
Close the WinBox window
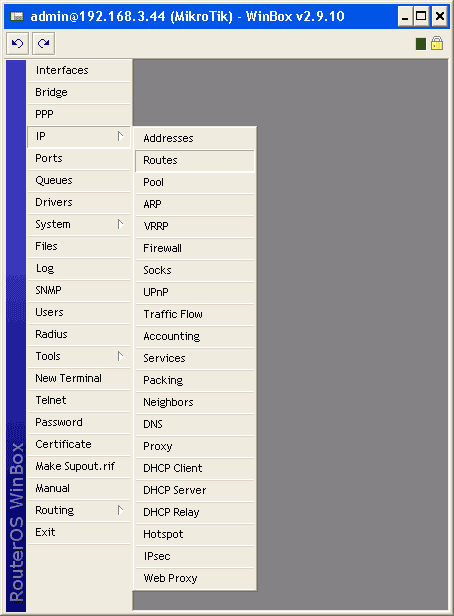pos(439,16)
